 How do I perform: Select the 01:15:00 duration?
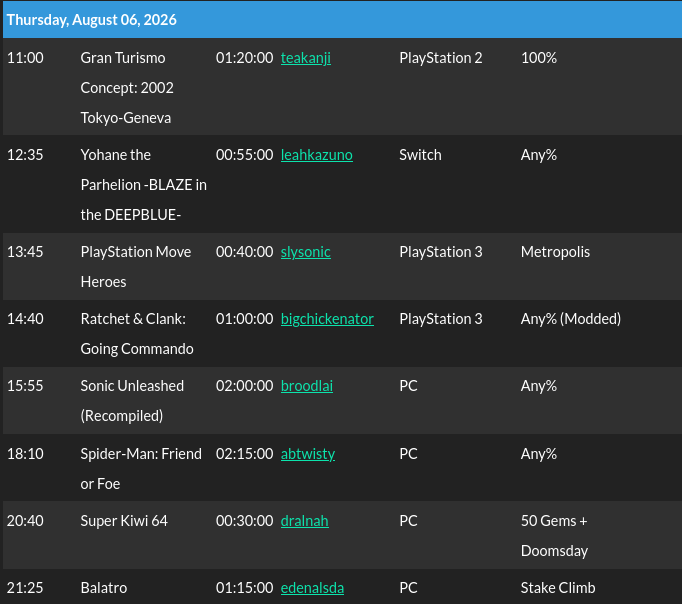tap(244, 588)
